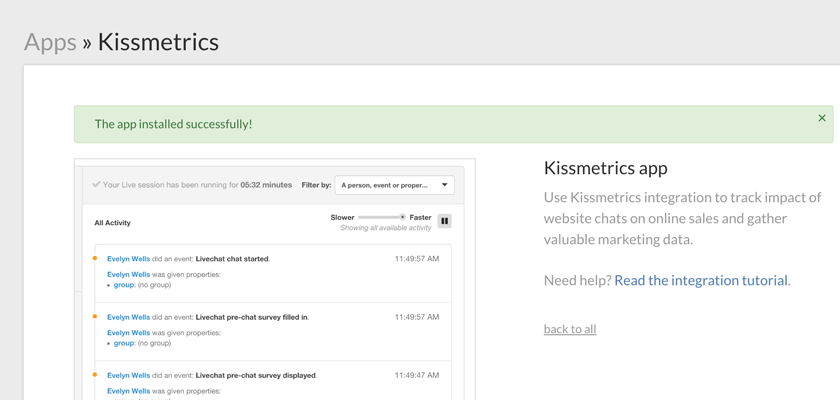Dismiss the app installed successfully banner
This screenshot has width=840, height=400.
(x=822, y=118)
